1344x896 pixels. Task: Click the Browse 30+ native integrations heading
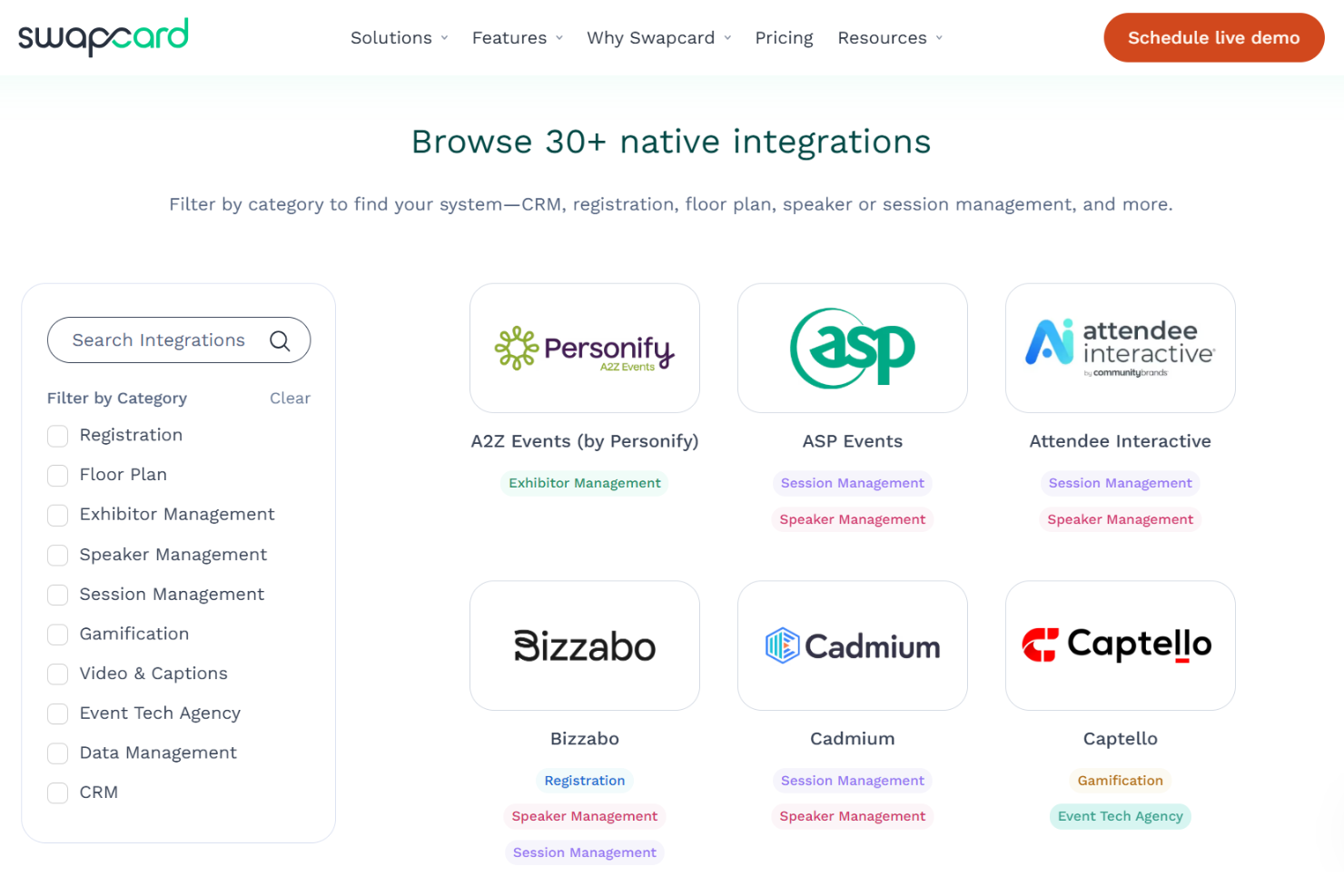(x=671, y=142)
